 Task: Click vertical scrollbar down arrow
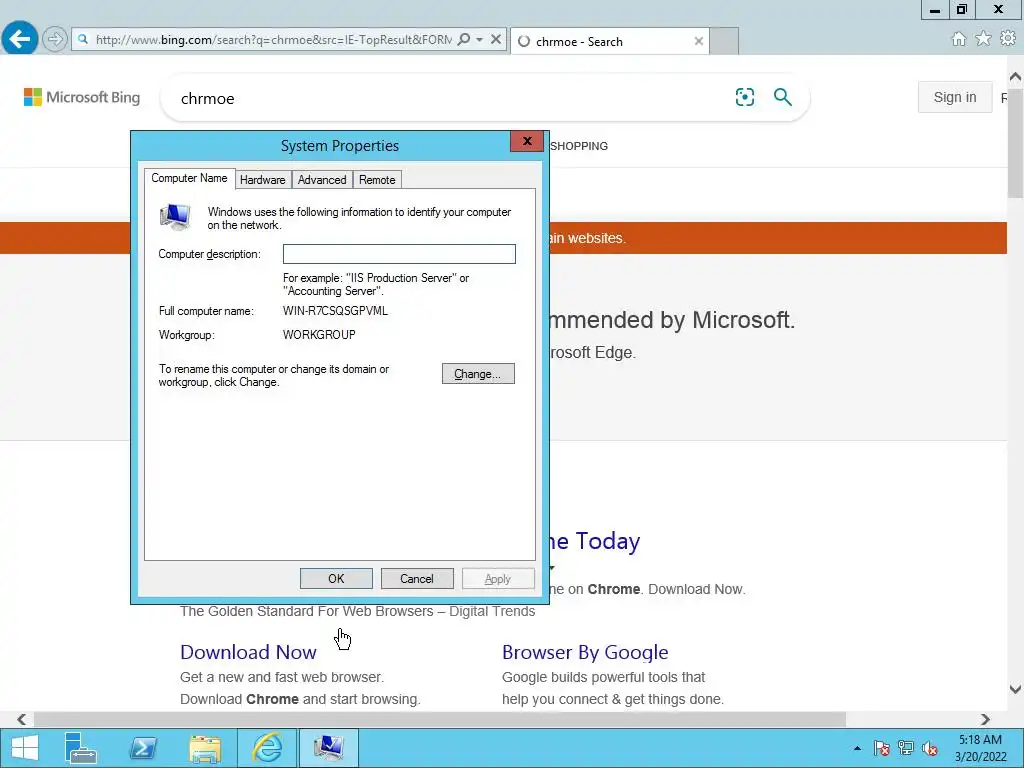[x=1016, y=689]
